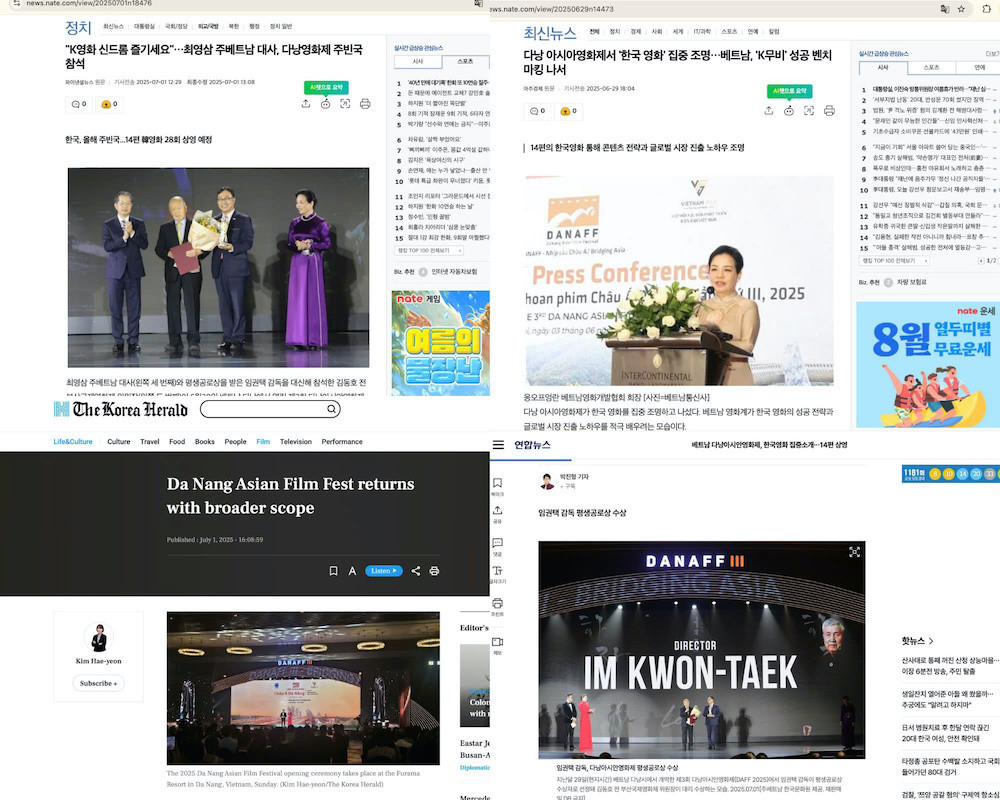Expand the Im Kwon-taek photo to fullscreen
Viewport: 1000px width, 800px height.
coord(854,551)
